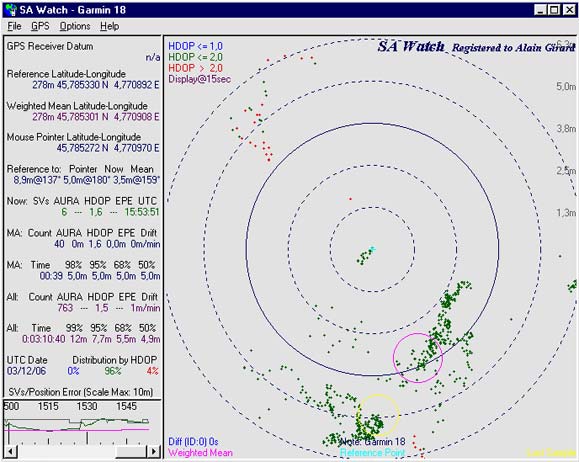This screenshot has height=462, width=579.
Task: Click the drift value '1m/min'
Action: pos(145,308)
